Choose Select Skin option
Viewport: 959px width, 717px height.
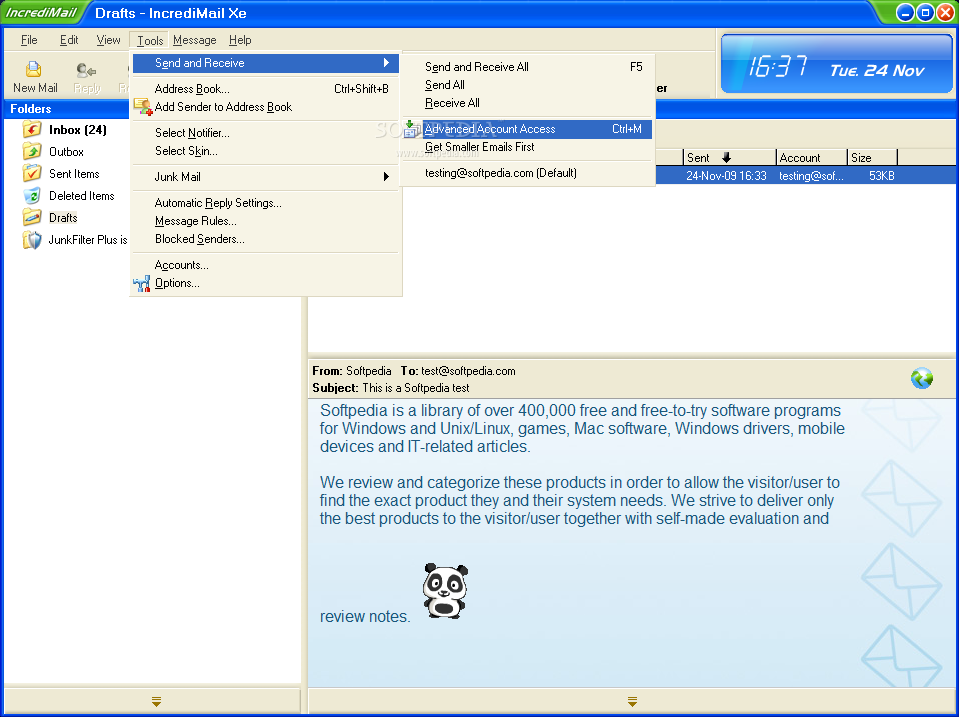[x=265, y=150]
